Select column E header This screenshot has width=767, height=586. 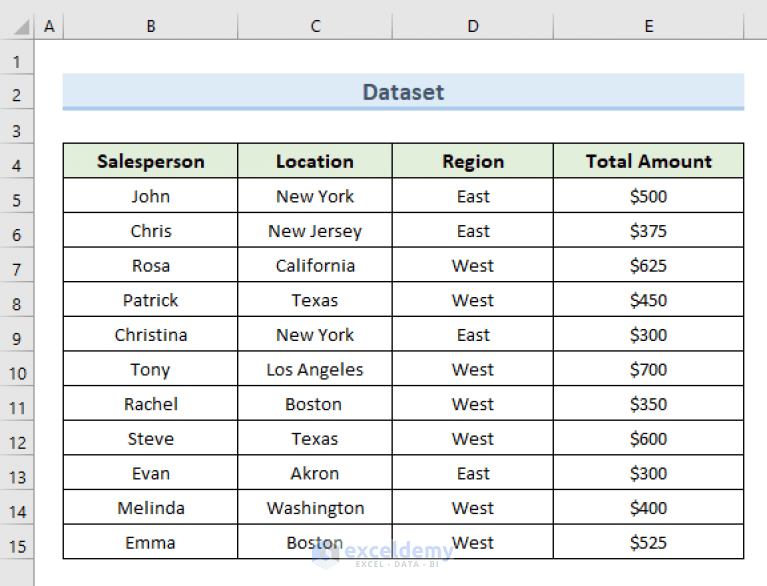coord(649,26)
